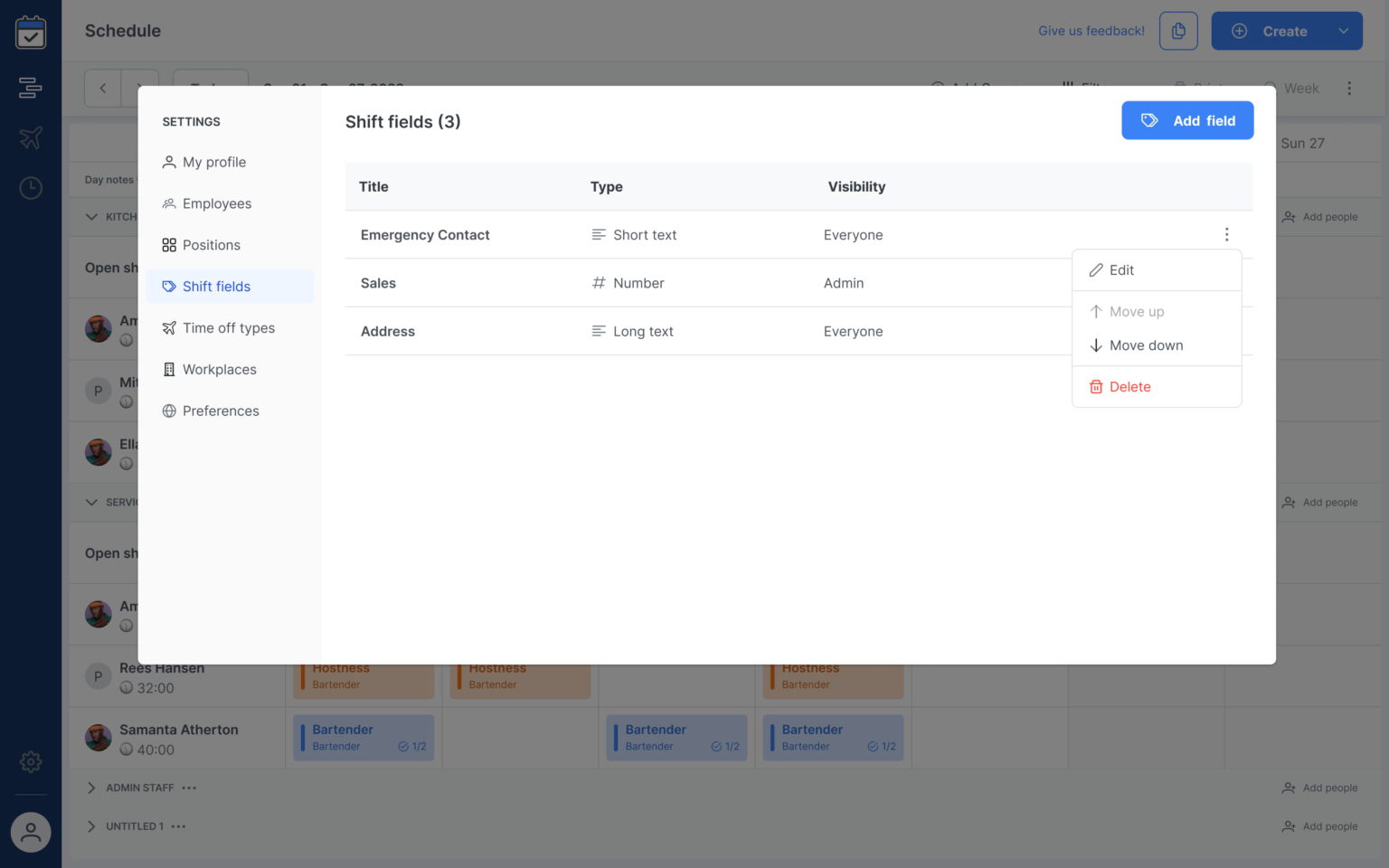Open Preferences in the settings sidebar
The height and width of the screenshot is (868, 1389).
pyautogui.click(x=221, y=410)
